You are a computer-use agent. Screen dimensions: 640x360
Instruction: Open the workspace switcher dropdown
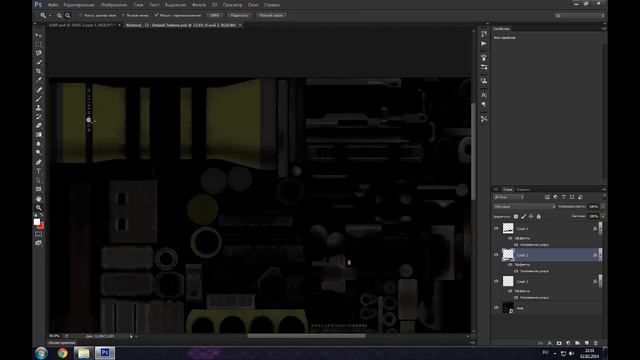pos(579,16)
